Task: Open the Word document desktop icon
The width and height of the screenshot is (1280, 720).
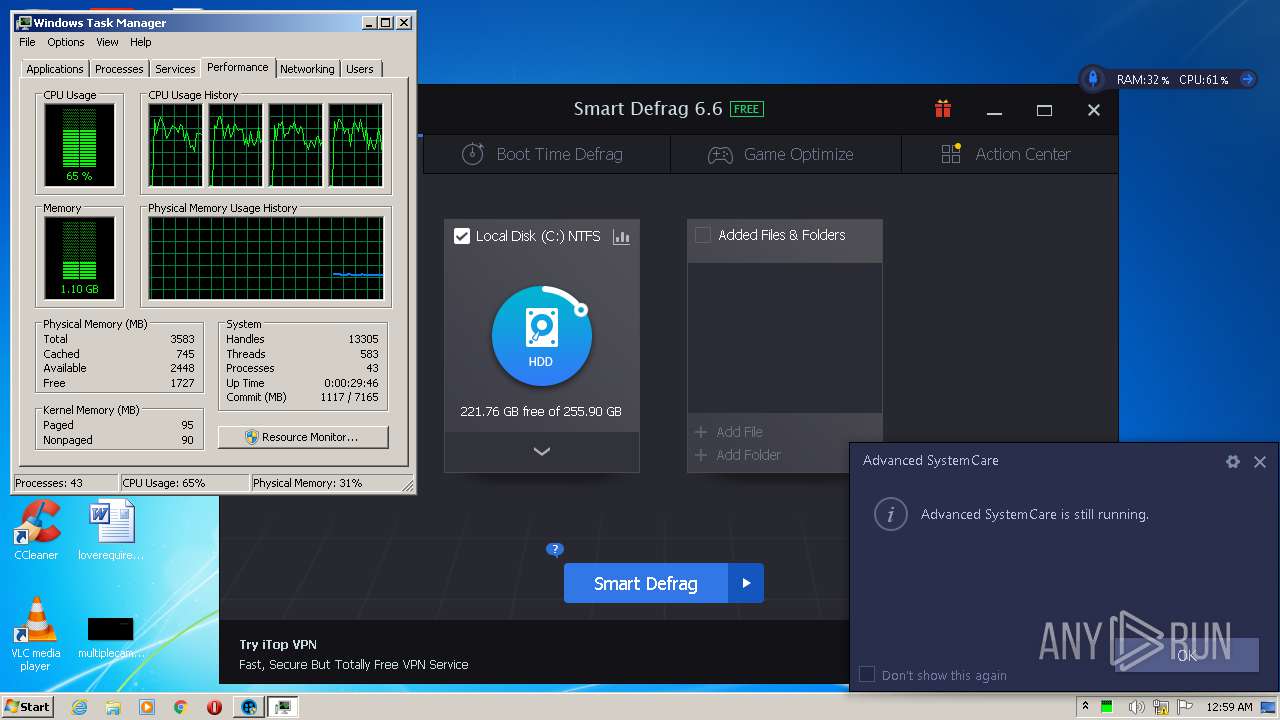Action: pos(111,531)
